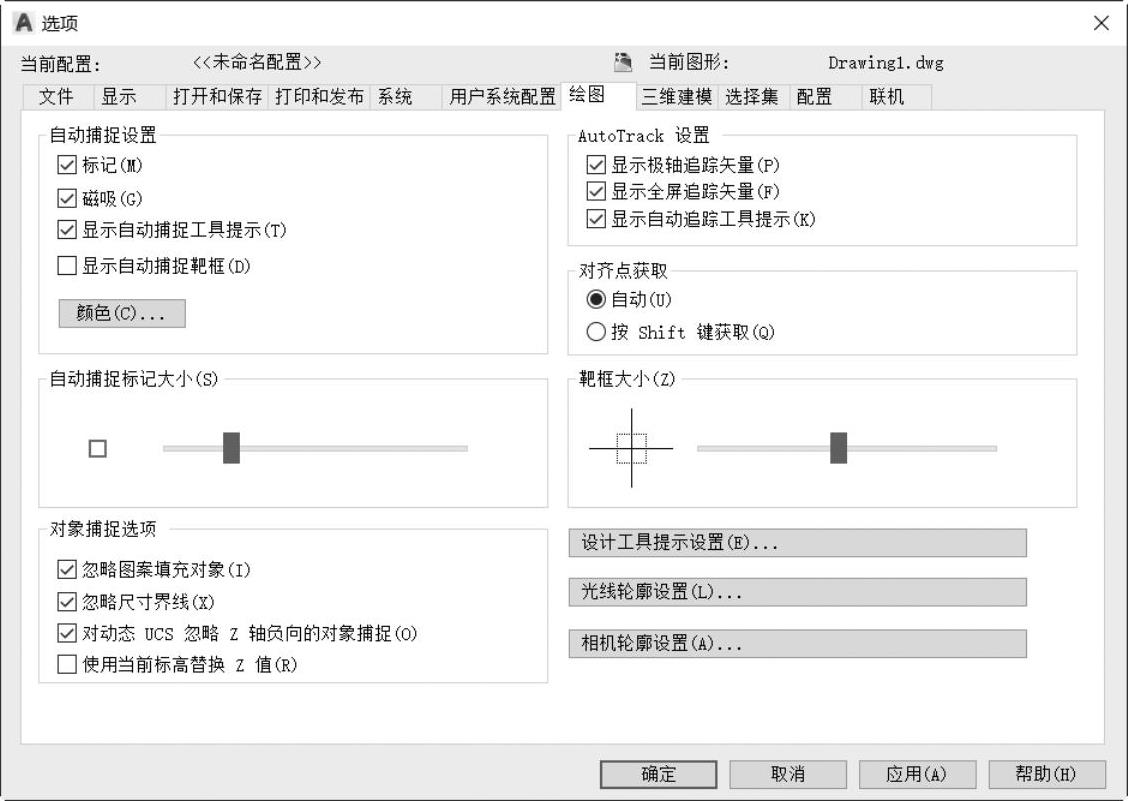Screen dimensions: 1128x801
Task: Click the <<未命名配置>> profile name
Action: (257, 63)
